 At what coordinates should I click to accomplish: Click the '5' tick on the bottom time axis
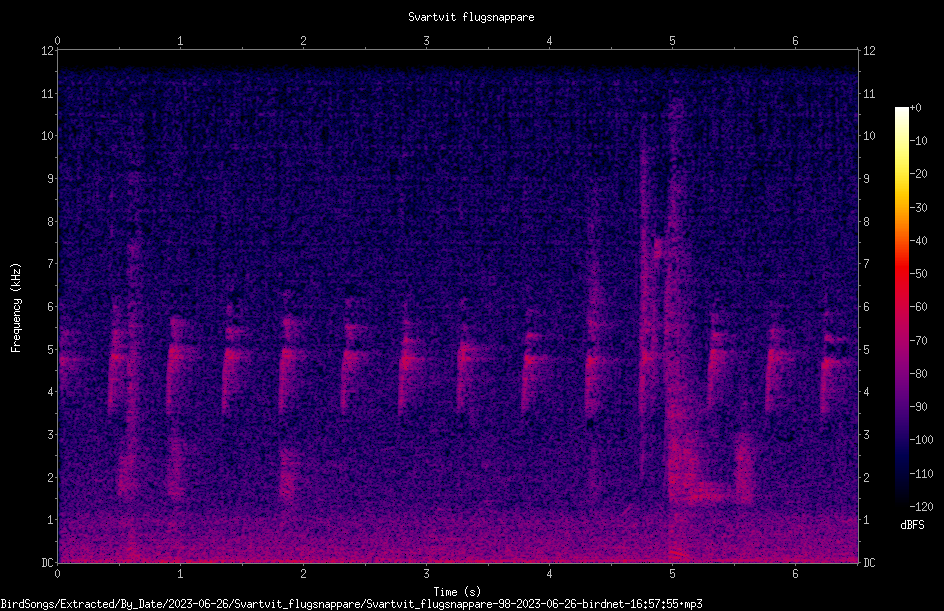[672, 574]
